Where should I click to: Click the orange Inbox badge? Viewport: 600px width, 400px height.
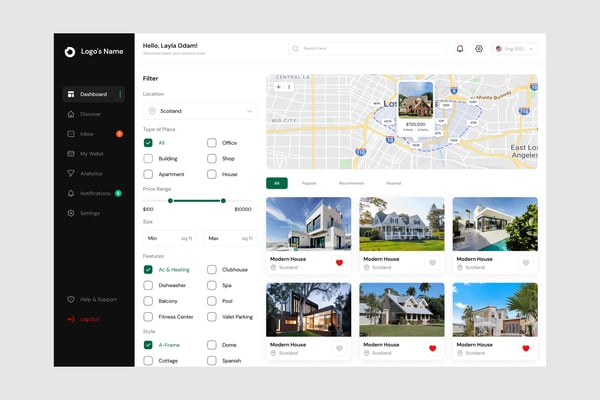tap(119, 134)
